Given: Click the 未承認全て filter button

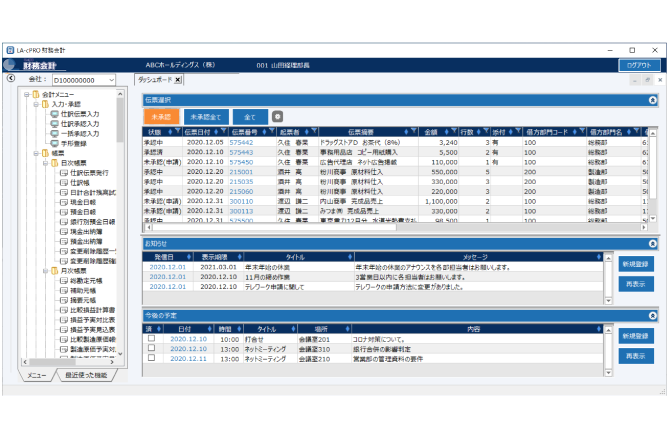Looking at the screenshot, I should click(x=206, y=117).
